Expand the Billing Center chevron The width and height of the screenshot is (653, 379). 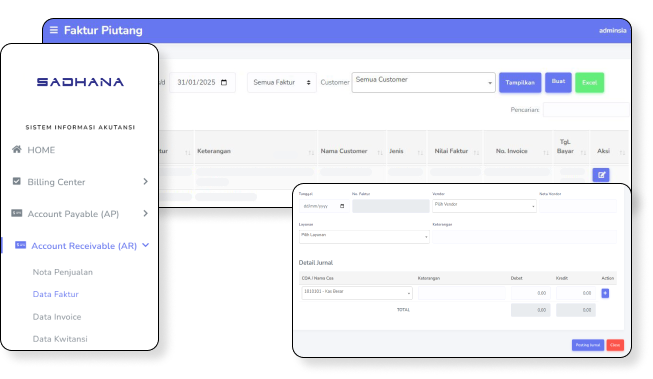(145, 182)
